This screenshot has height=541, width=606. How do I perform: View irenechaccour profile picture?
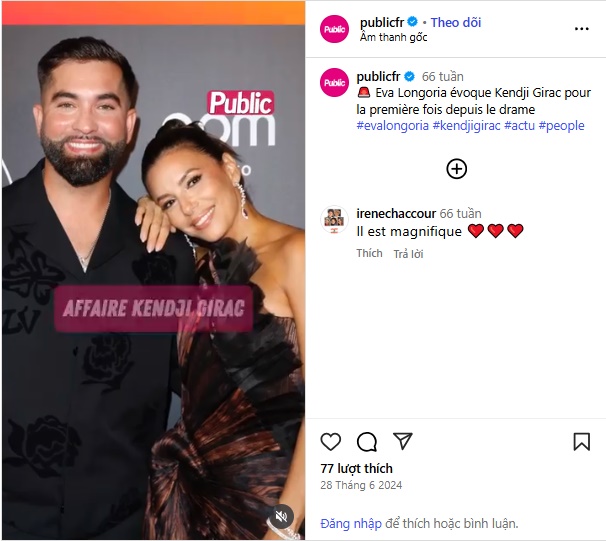pyautogui.click(x=334, y=219)
